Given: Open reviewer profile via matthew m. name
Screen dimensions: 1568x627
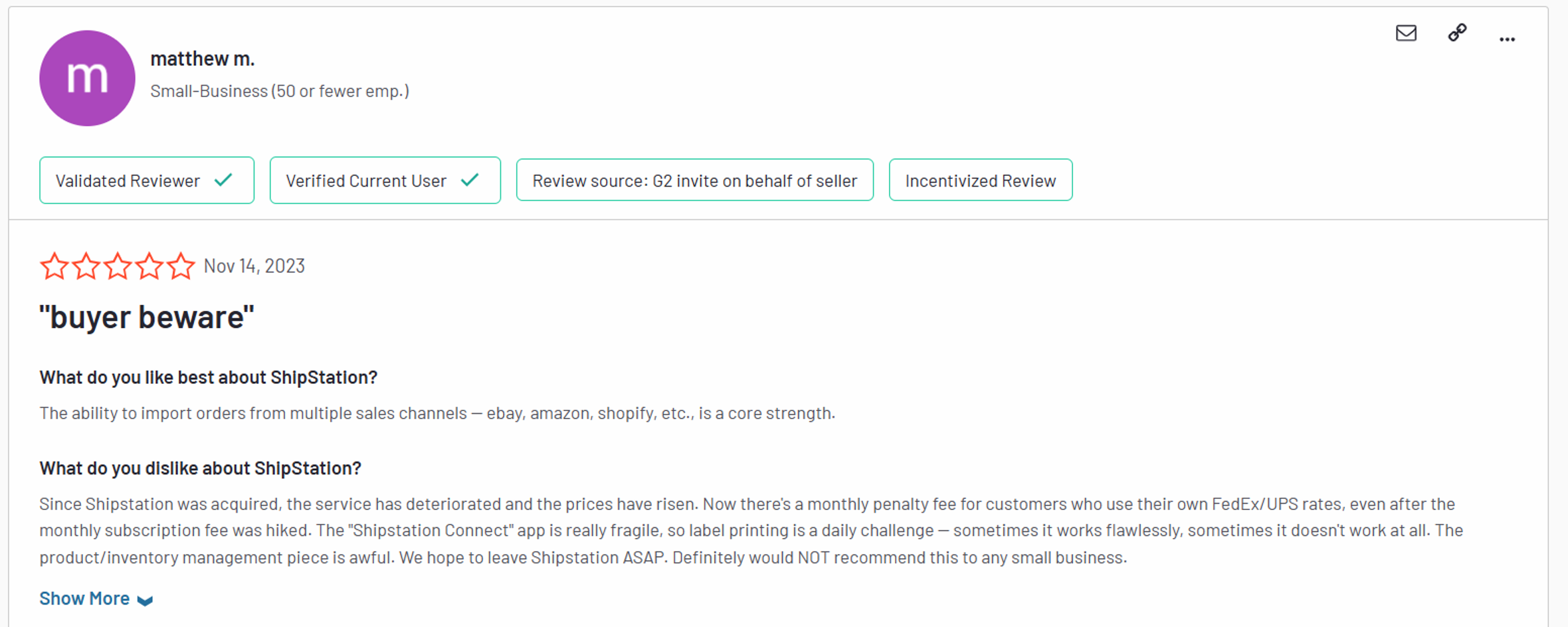Looking at the screenshot, I should [x=203, y=58].
